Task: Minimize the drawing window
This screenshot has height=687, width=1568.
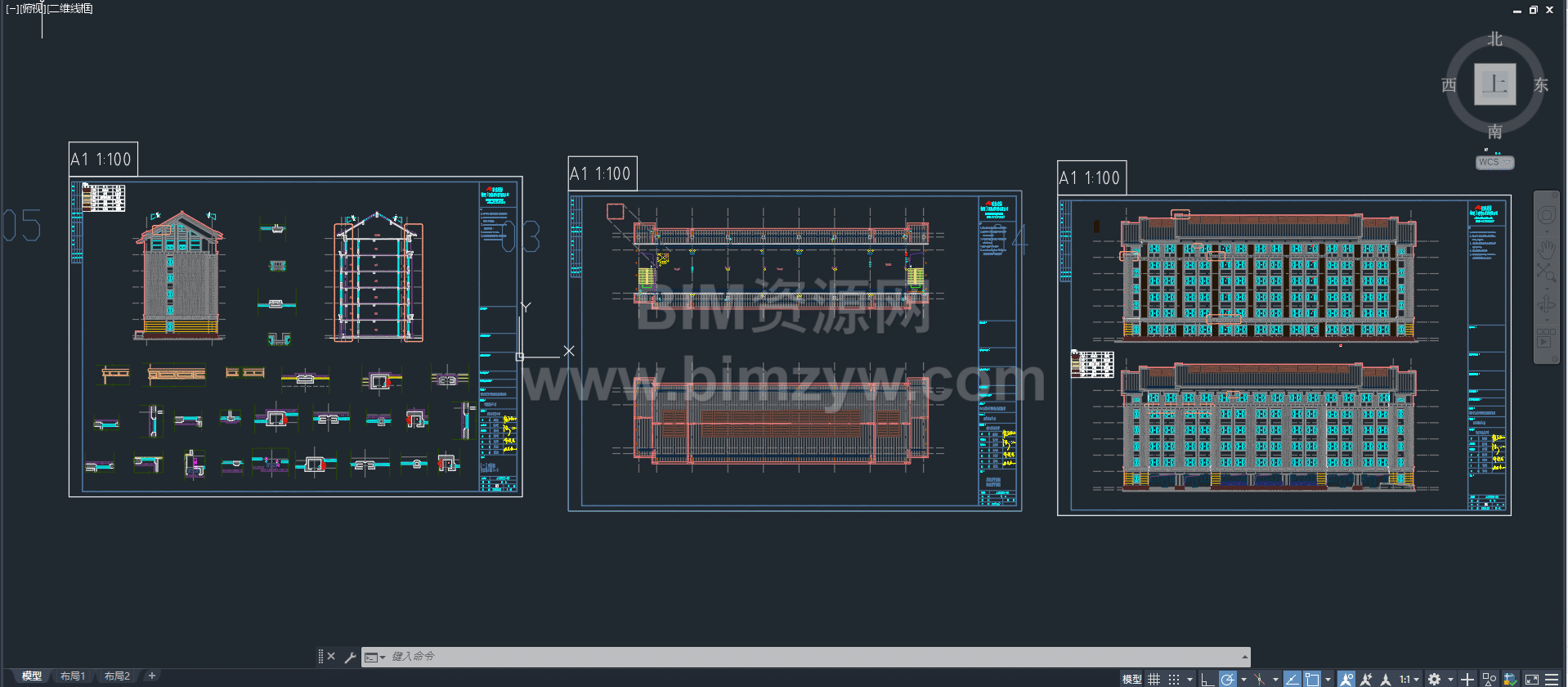Action: click(1517, 10)
